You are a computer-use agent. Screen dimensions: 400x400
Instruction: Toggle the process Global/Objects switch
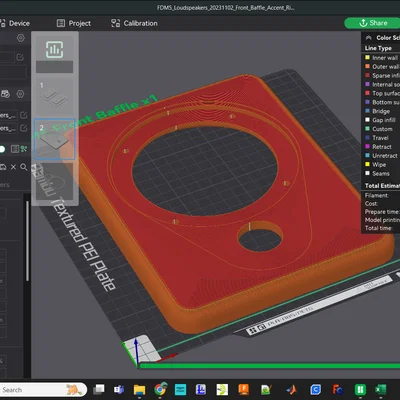coord(2,149)
